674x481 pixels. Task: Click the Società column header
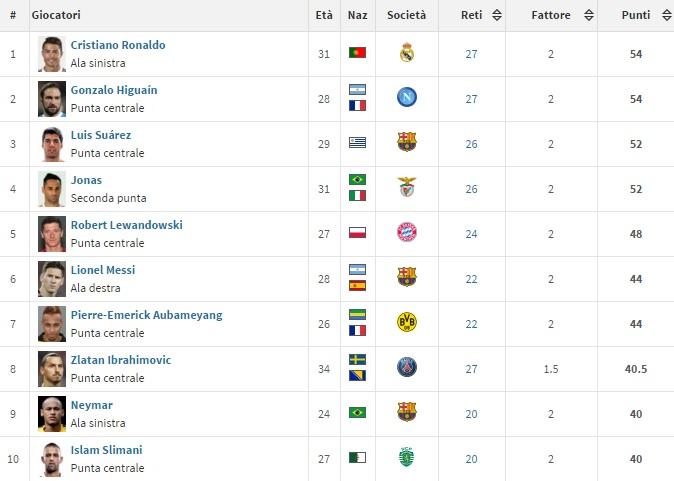406,15
